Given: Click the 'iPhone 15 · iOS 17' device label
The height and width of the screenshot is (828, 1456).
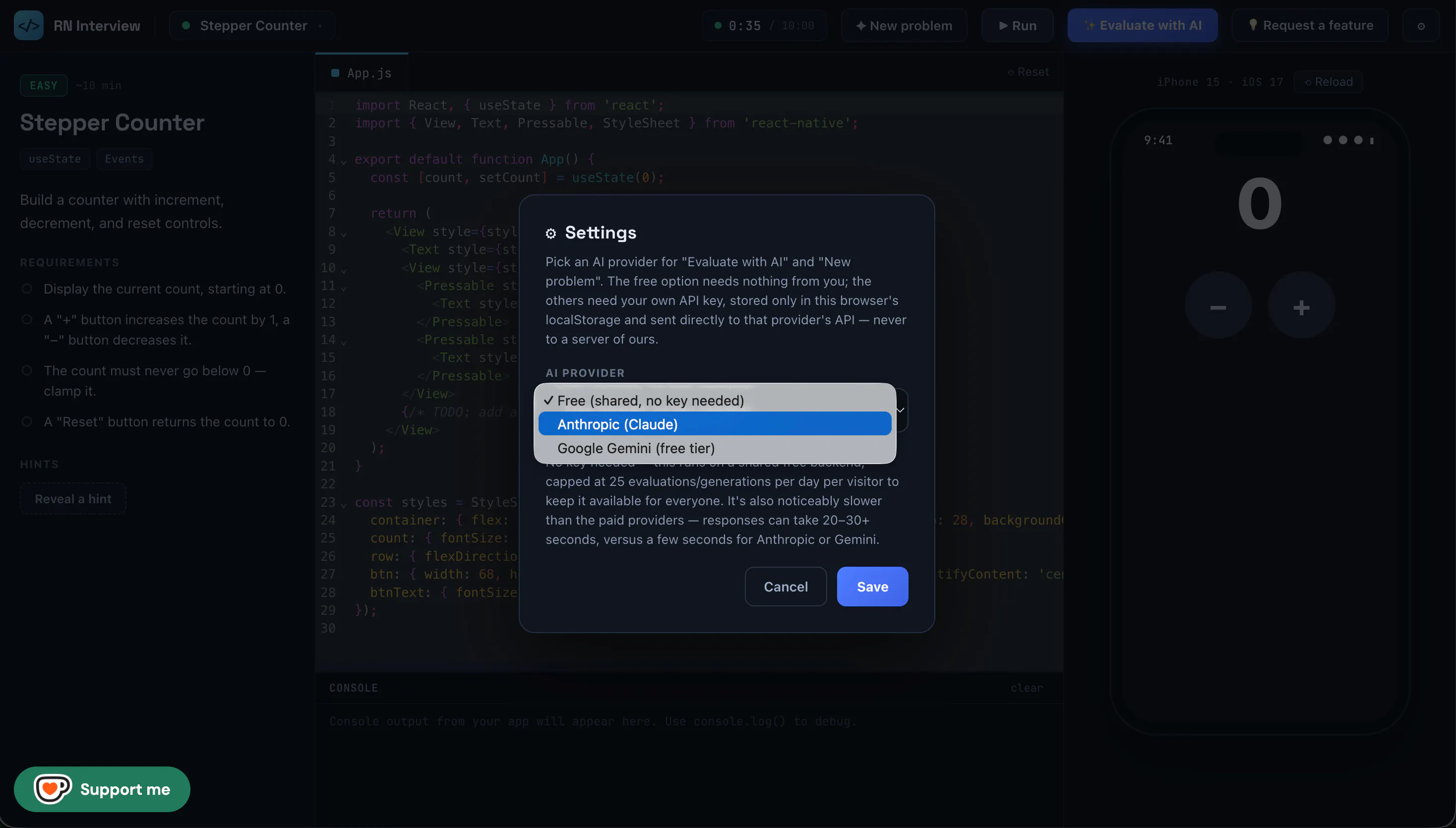Looking at the screenshot, I should [1219, 82].
